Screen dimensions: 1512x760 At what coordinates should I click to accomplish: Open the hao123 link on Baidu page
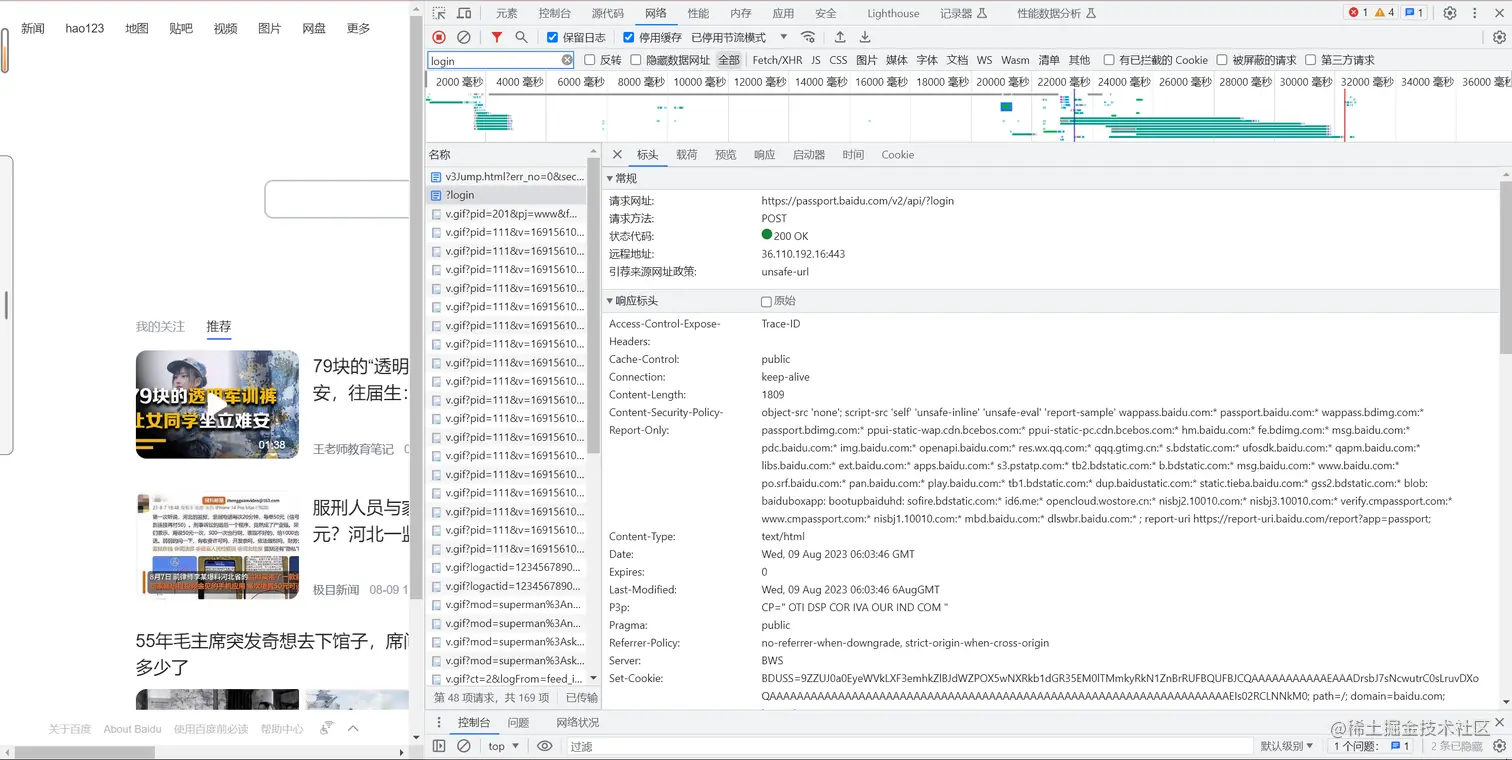coord(85,28)
